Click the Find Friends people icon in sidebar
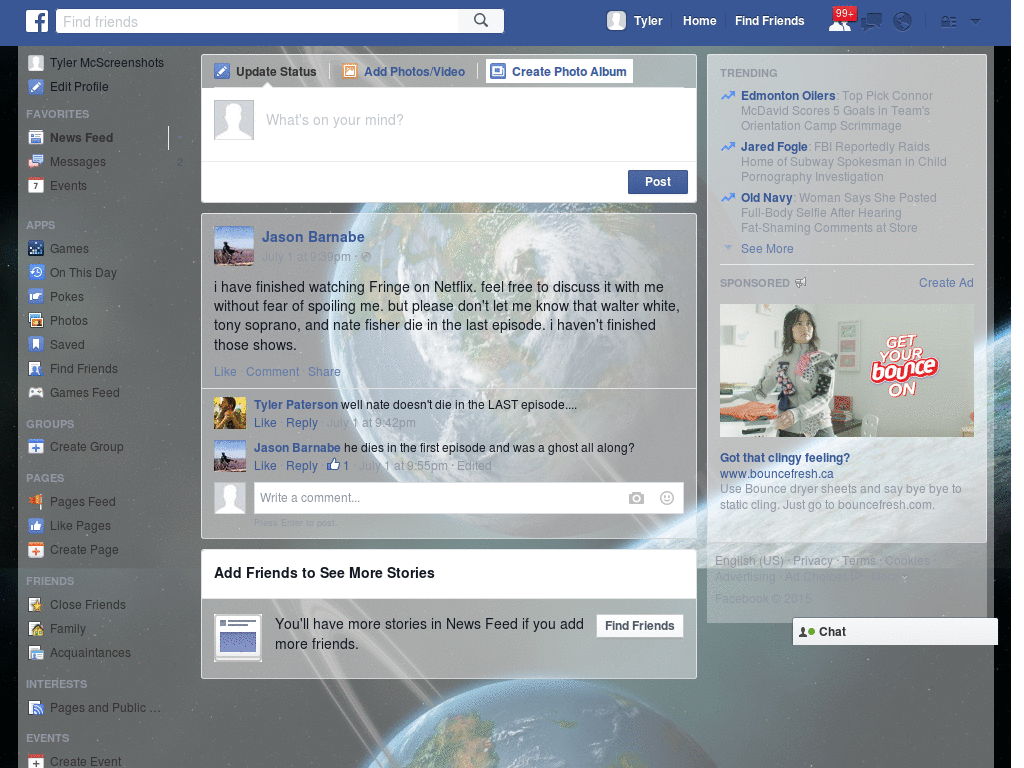1024x768 pixels. (x=36, y=368)
